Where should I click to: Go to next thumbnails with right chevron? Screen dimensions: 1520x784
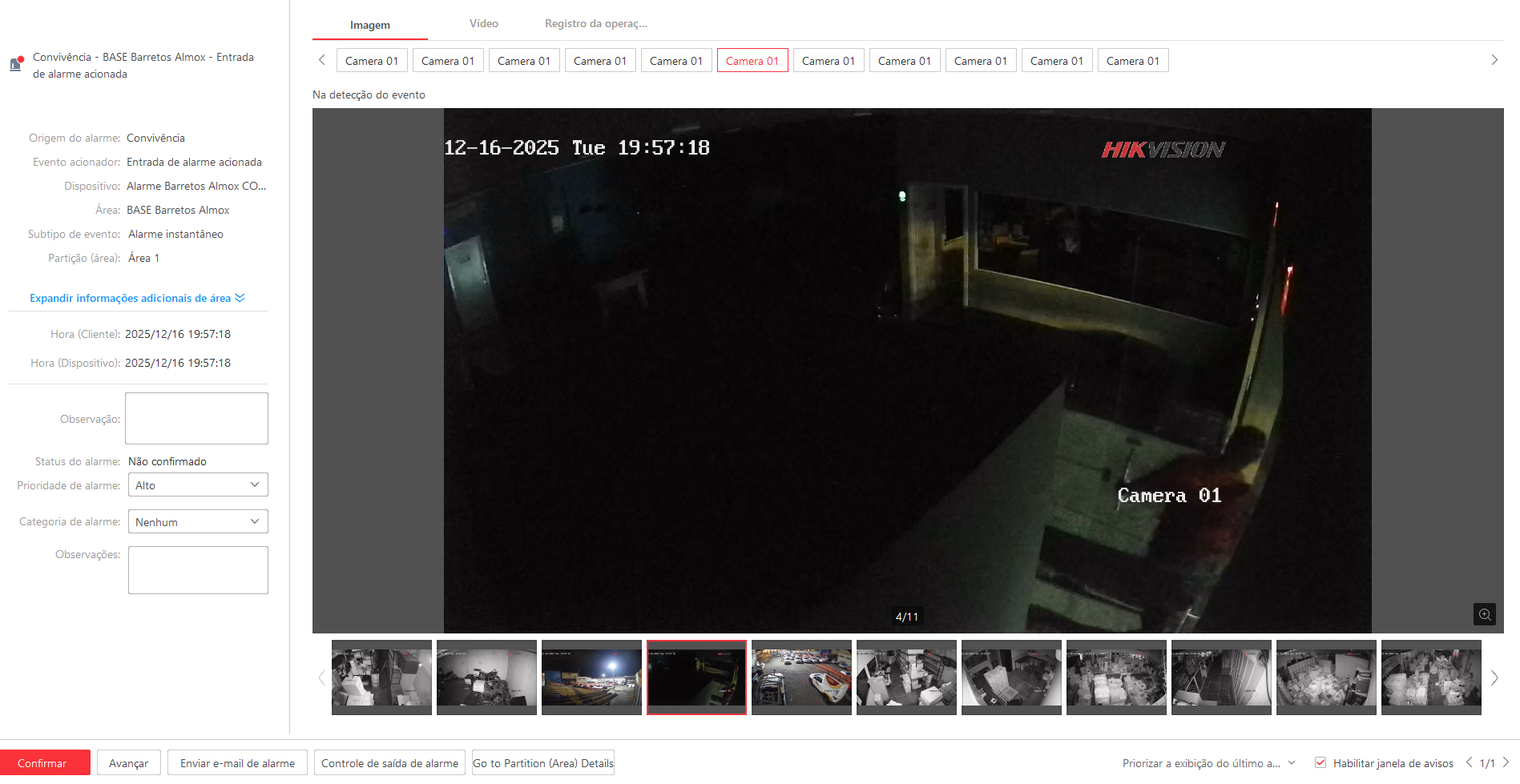pos(1494,677)
